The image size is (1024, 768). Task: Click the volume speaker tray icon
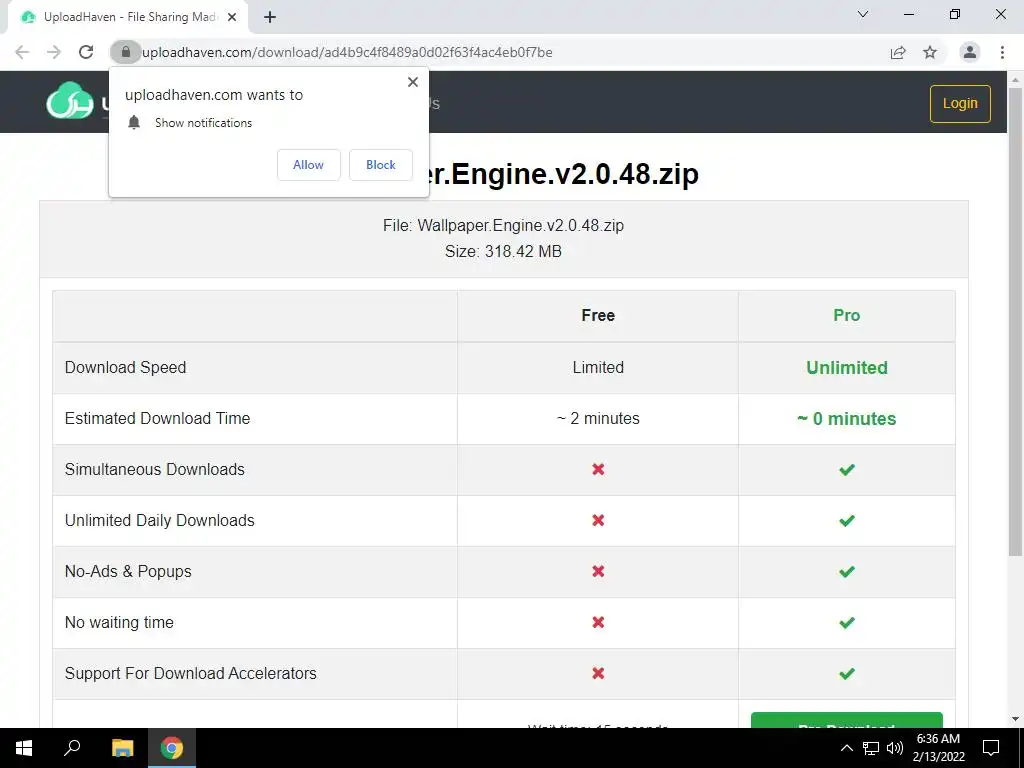[x=895, y=748]
